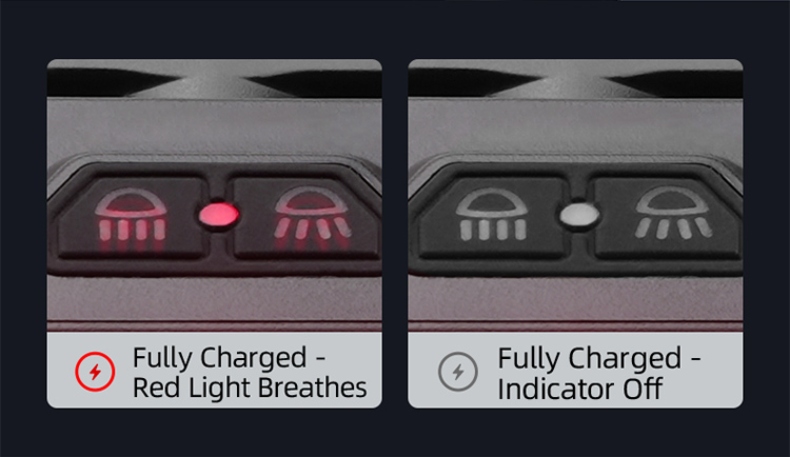Screen dimensions: 790x457
Task: Select the 'Fully Charged -' text above 'Indicator Off'
Action: tap(599, 358)
